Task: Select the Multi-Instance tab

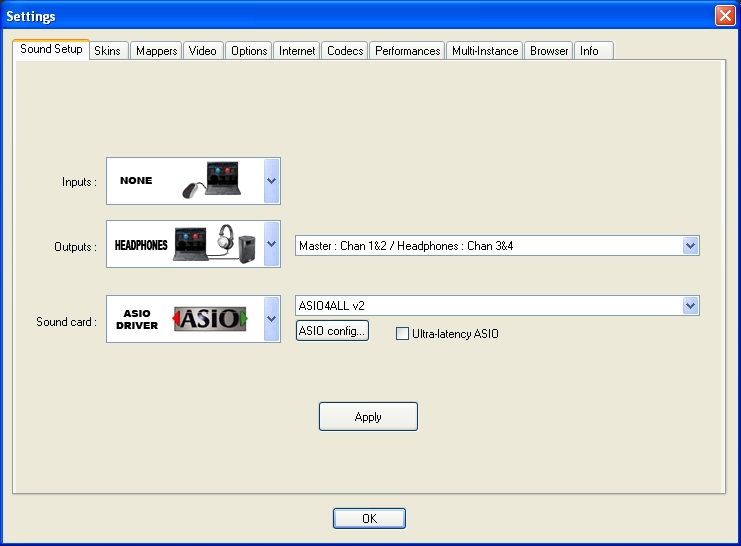Action: click(485, 51)
